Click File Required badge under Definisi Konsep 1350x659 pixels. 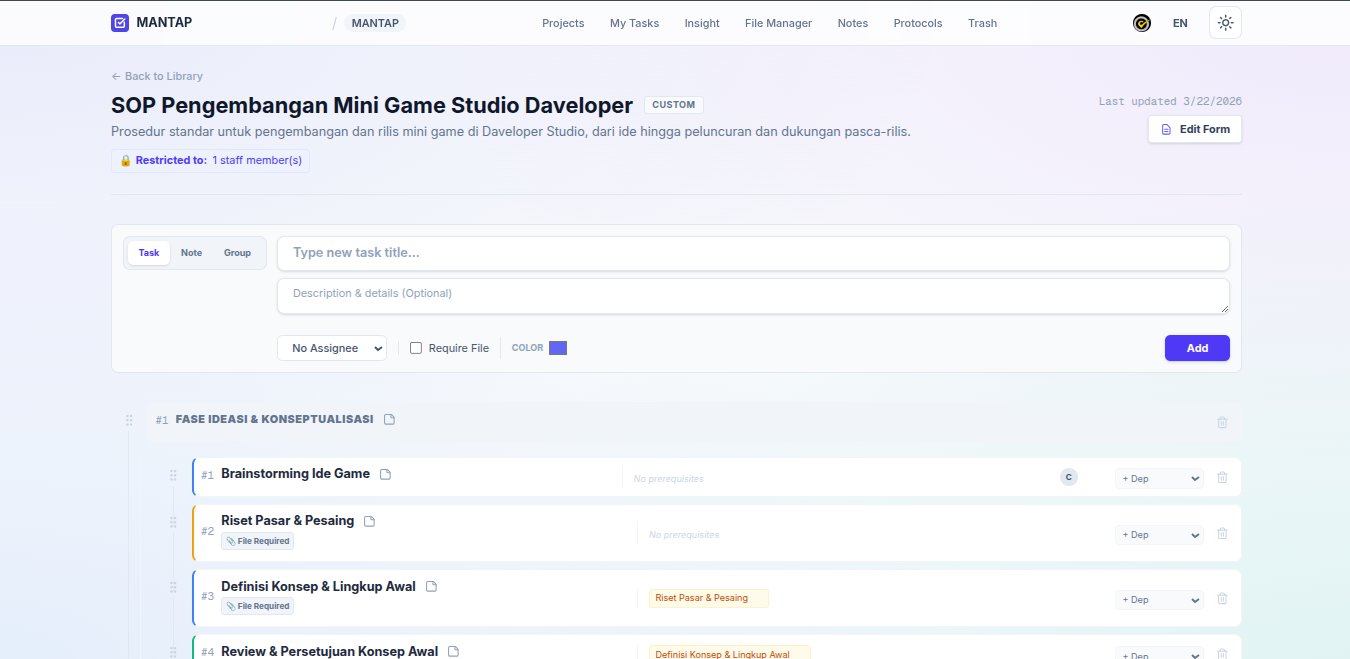point(258,606)
